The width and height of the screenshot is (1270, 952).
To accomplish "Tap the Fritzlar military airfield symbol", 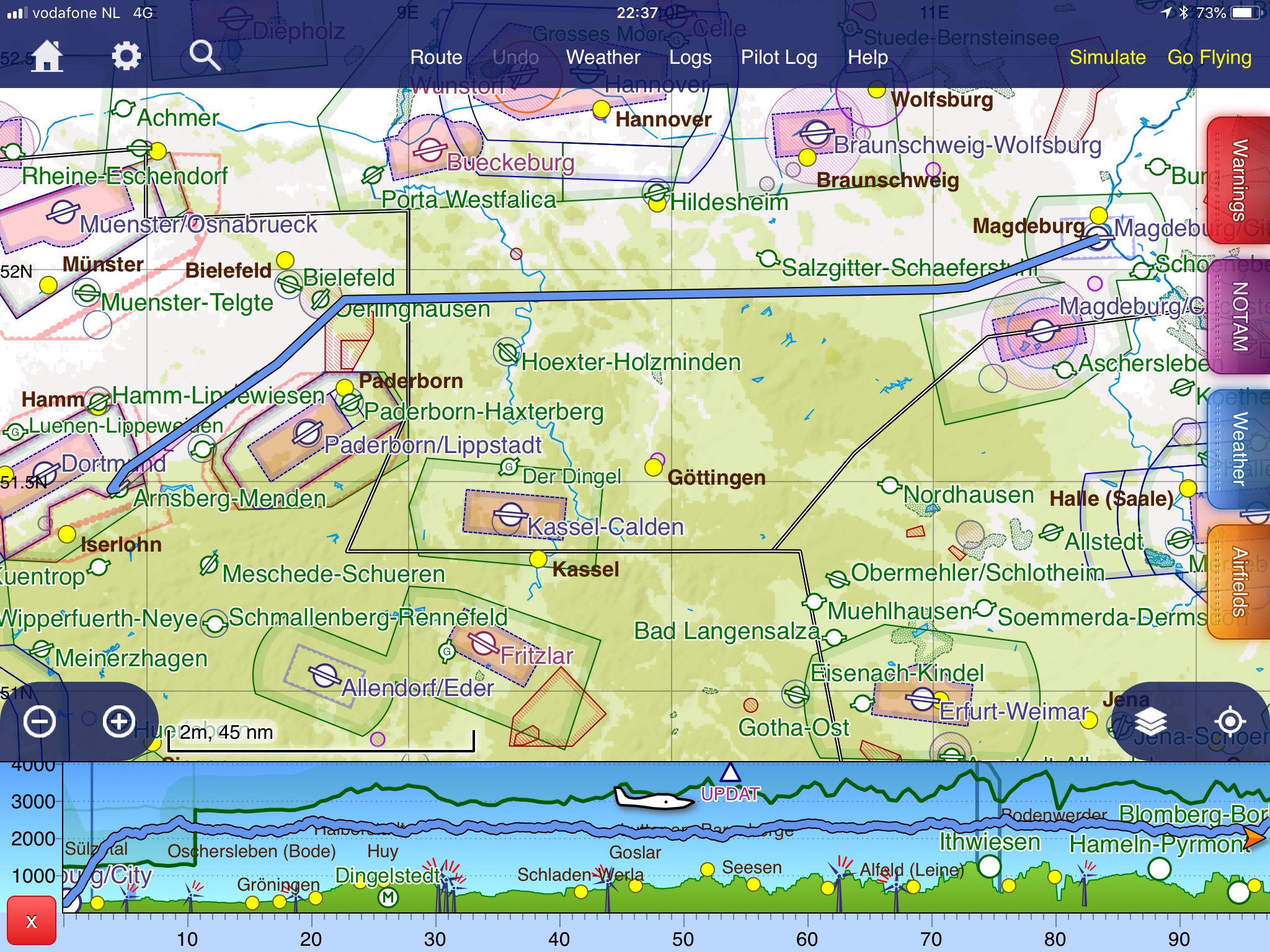I will click(x=483, y=643).
